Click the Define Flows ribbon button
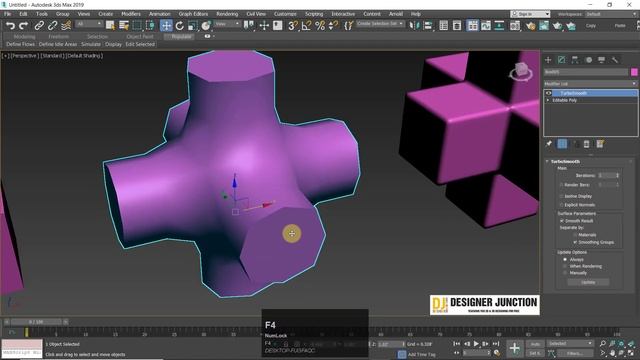The height and width of the screenshot is (360, 640). click(20, 44)
